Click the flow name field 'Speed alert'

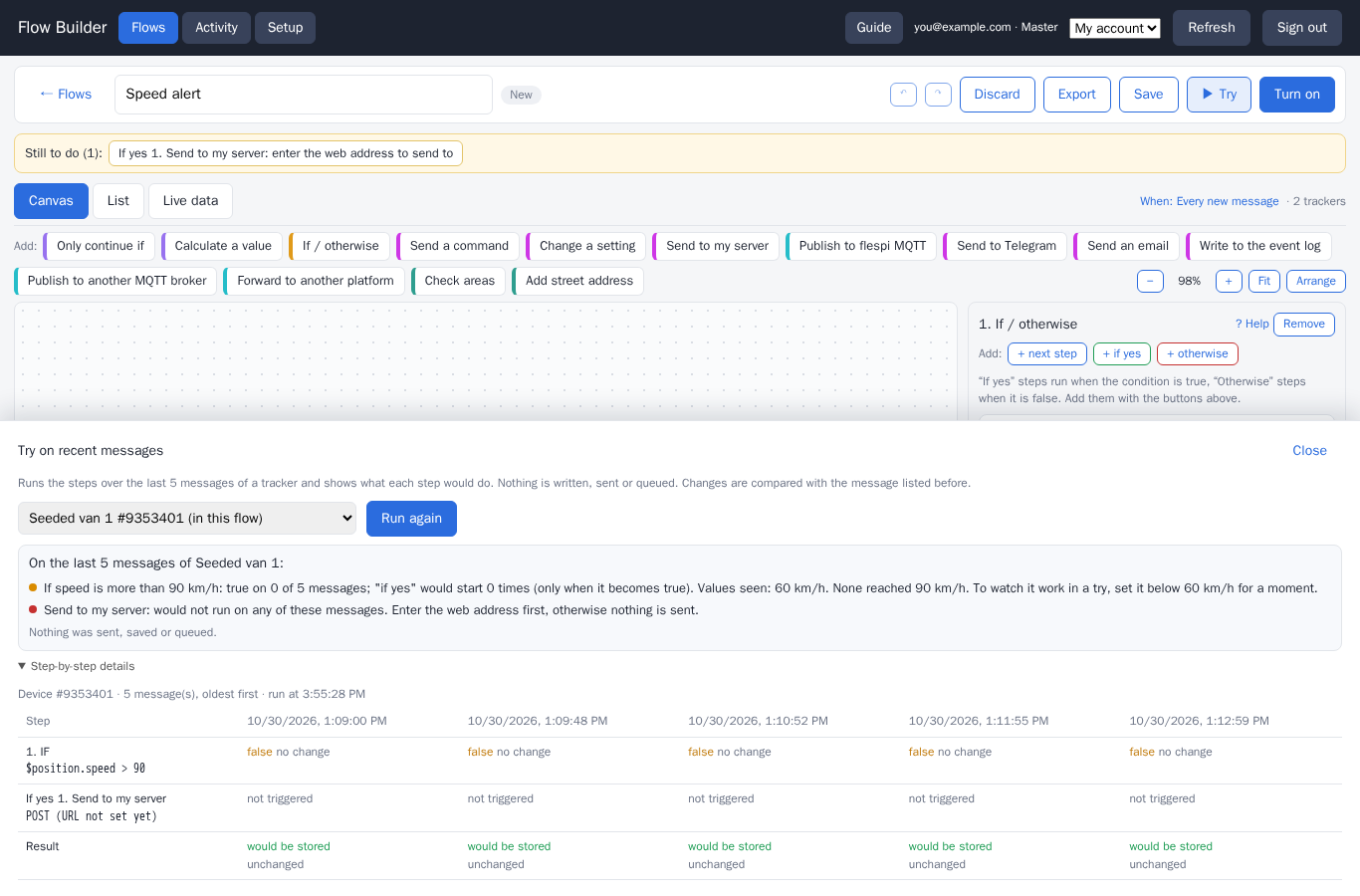[x=304, y=95]
